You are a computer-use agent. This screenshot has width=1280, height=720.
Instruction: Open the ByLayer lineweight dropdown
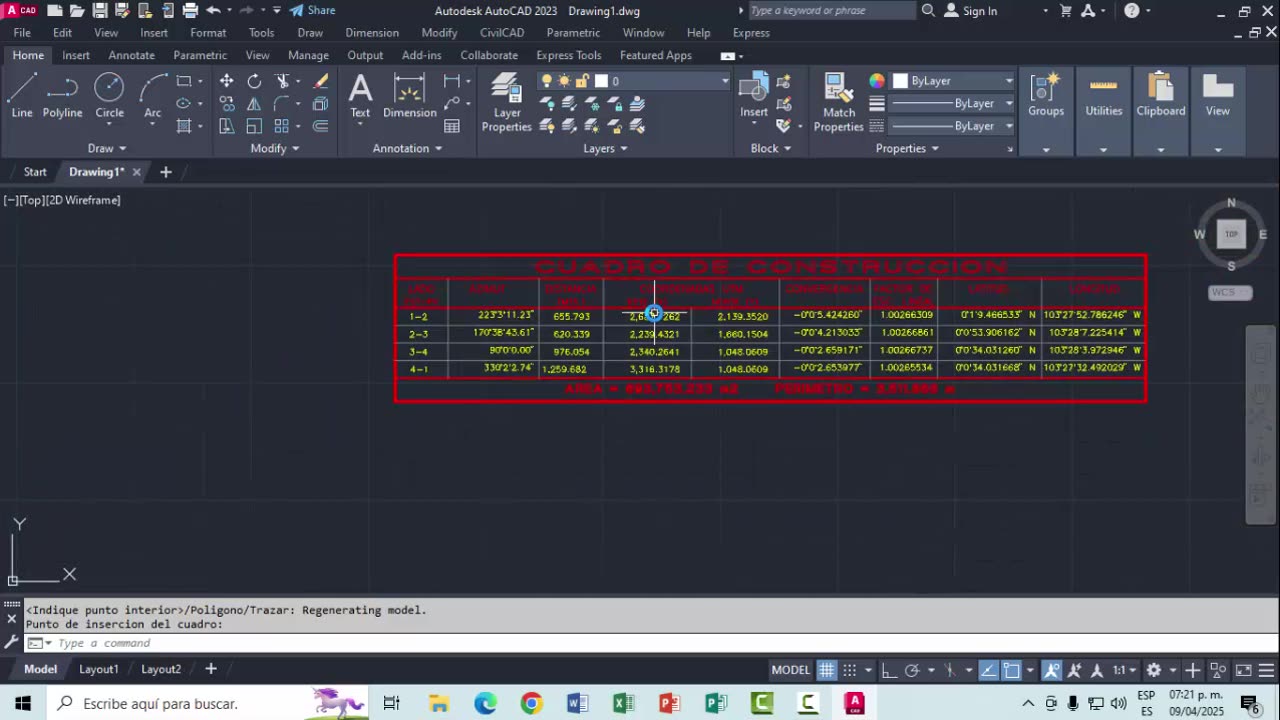[x=1009, y=104]
